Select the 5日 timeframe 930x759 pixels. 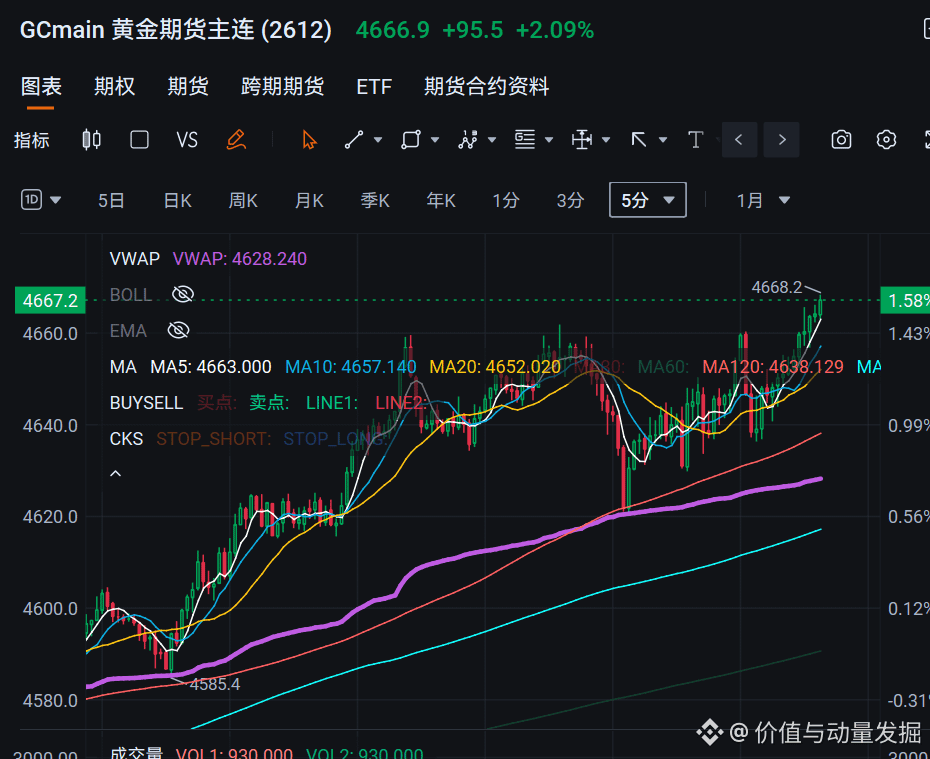tap(112, 200)
